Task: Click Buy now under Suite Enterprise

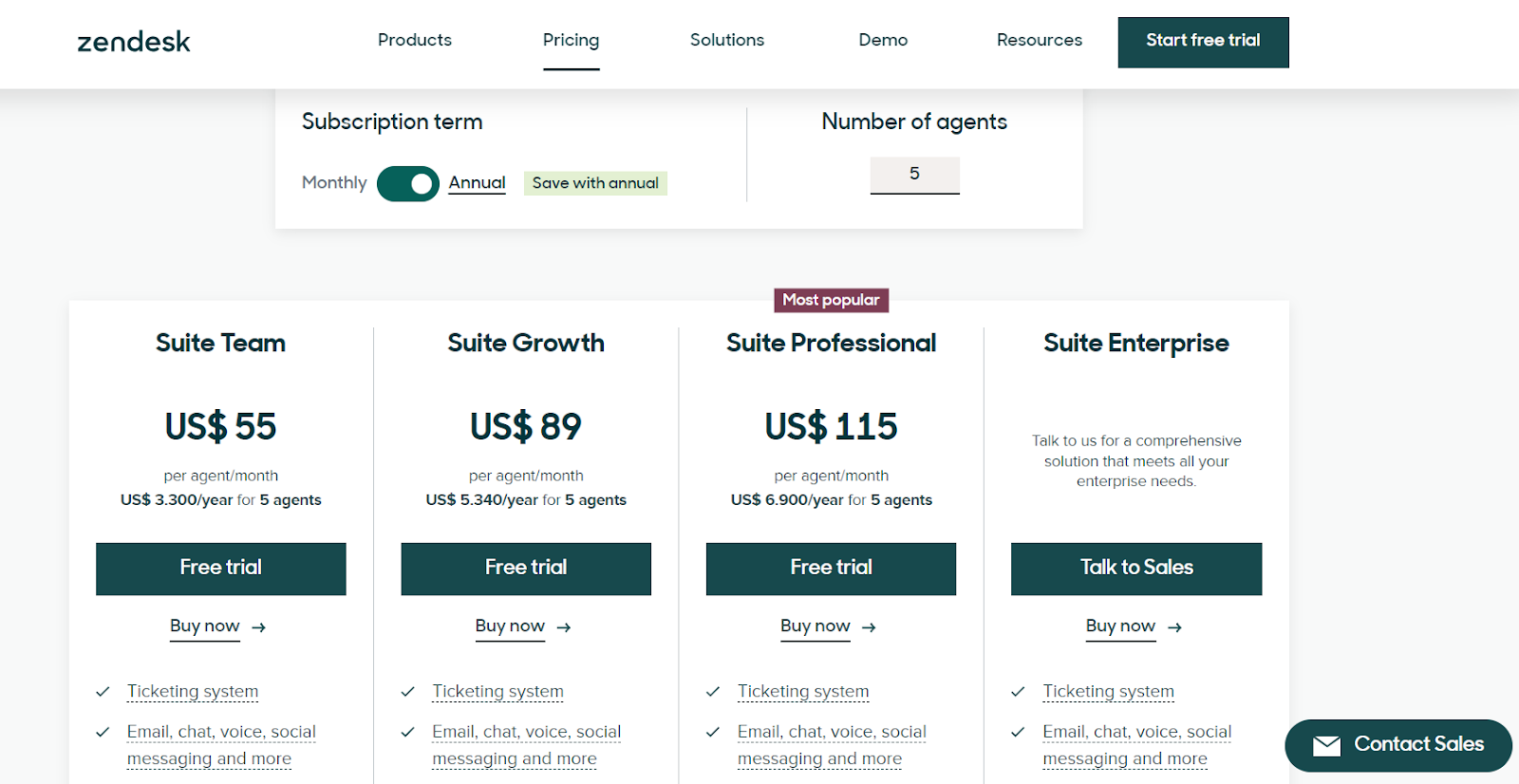Action: 1120,626
